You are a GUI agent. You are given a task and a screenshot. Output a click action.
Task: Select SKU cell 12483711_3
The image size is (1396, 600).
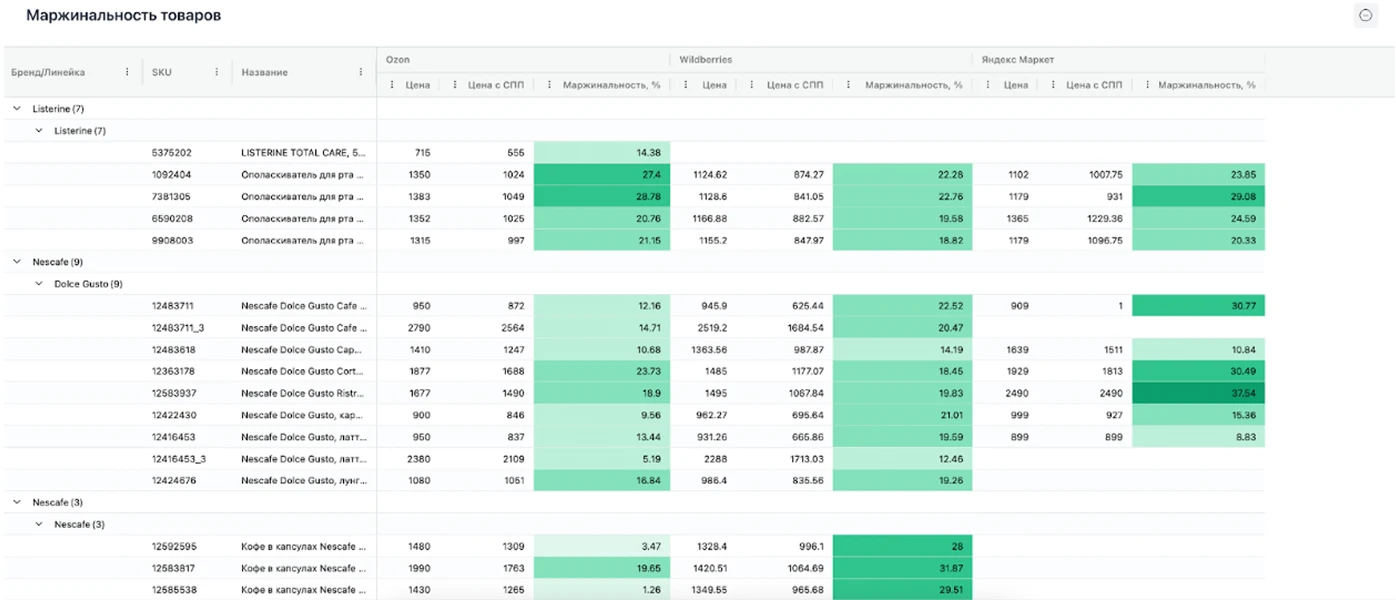(x=179, y=328)
